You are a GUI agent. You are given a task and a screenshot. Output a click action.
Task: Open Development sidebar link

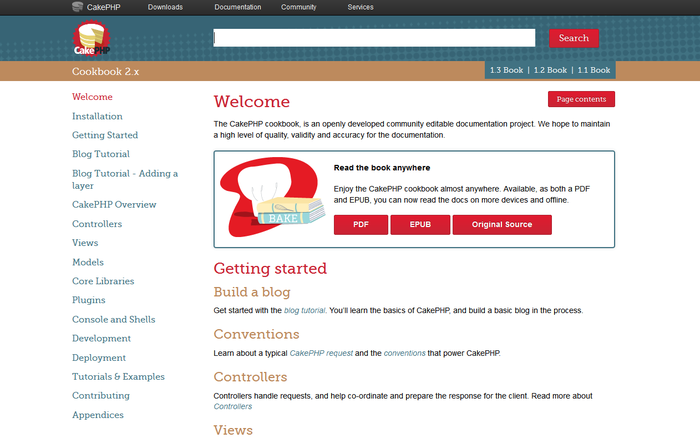(101, 338)
